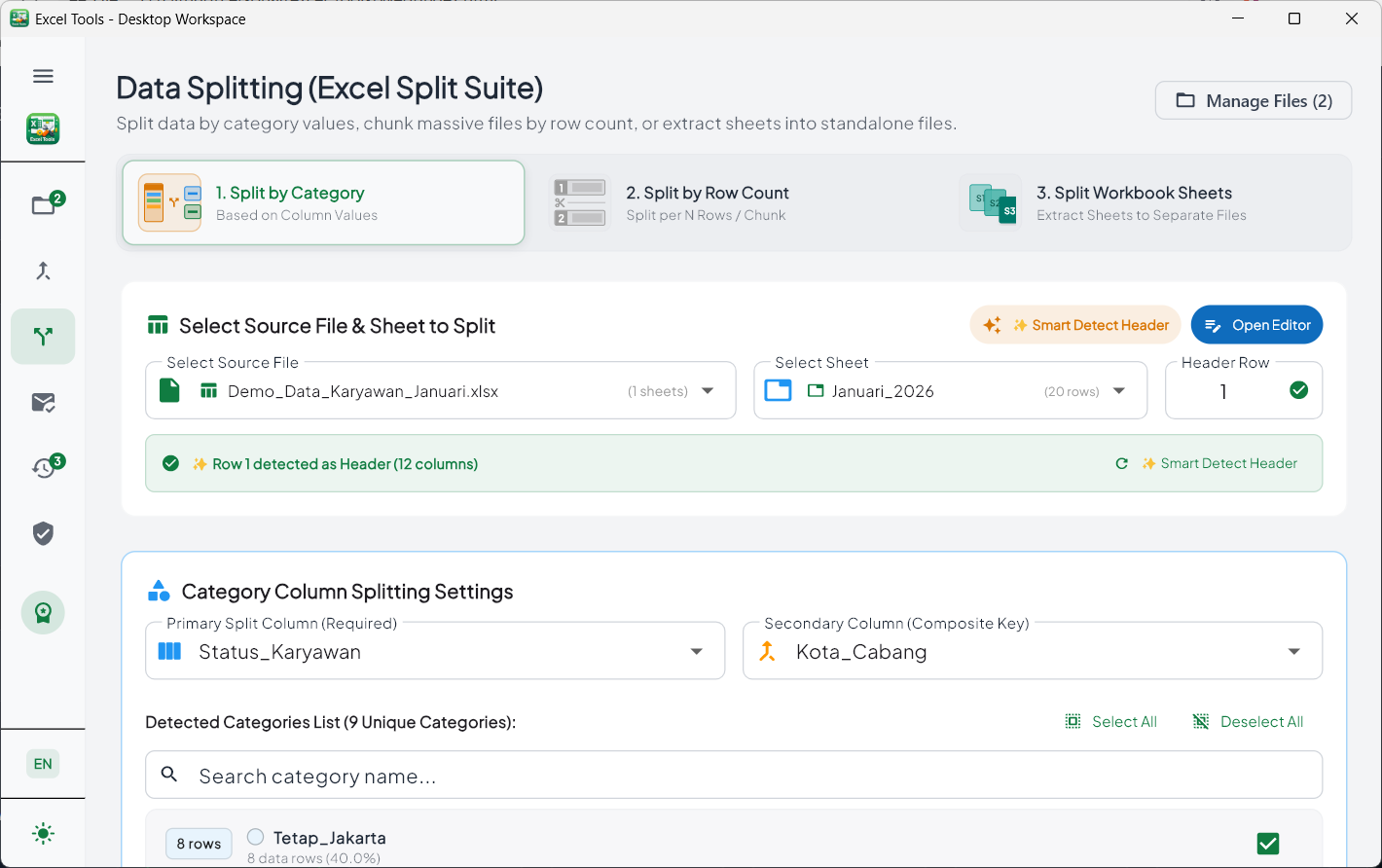
Task: Select the Tetap_Jakarta radio button
Action: coord(256,837)
